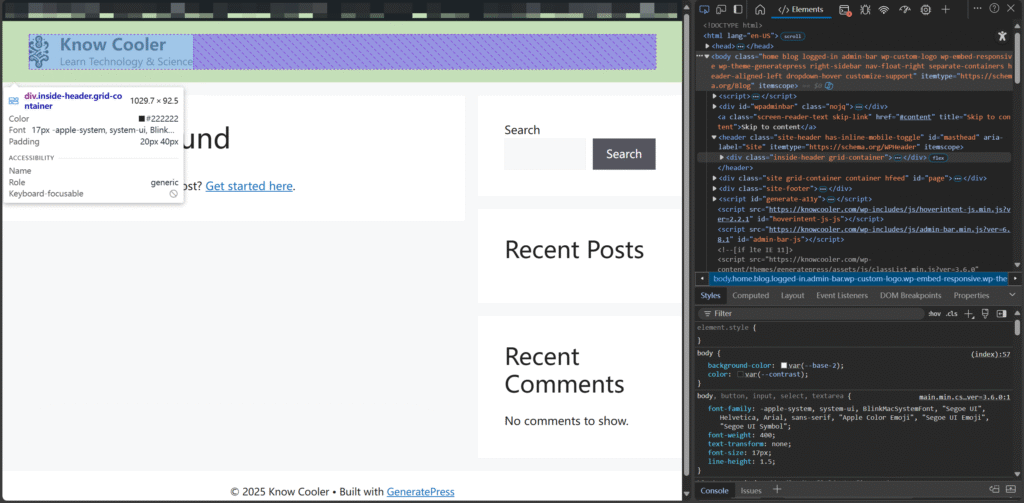Show more style pane tabs chevron
Image resolution: width=1024 pixels, height=503 pixels.
tap(1012, 295)
